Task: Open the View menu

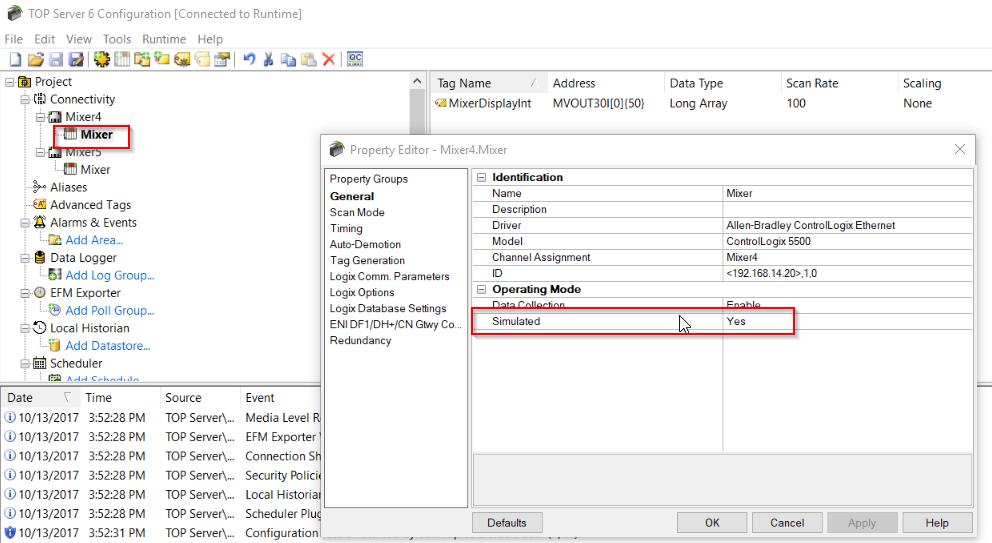Action: click(x=79, y=39)
